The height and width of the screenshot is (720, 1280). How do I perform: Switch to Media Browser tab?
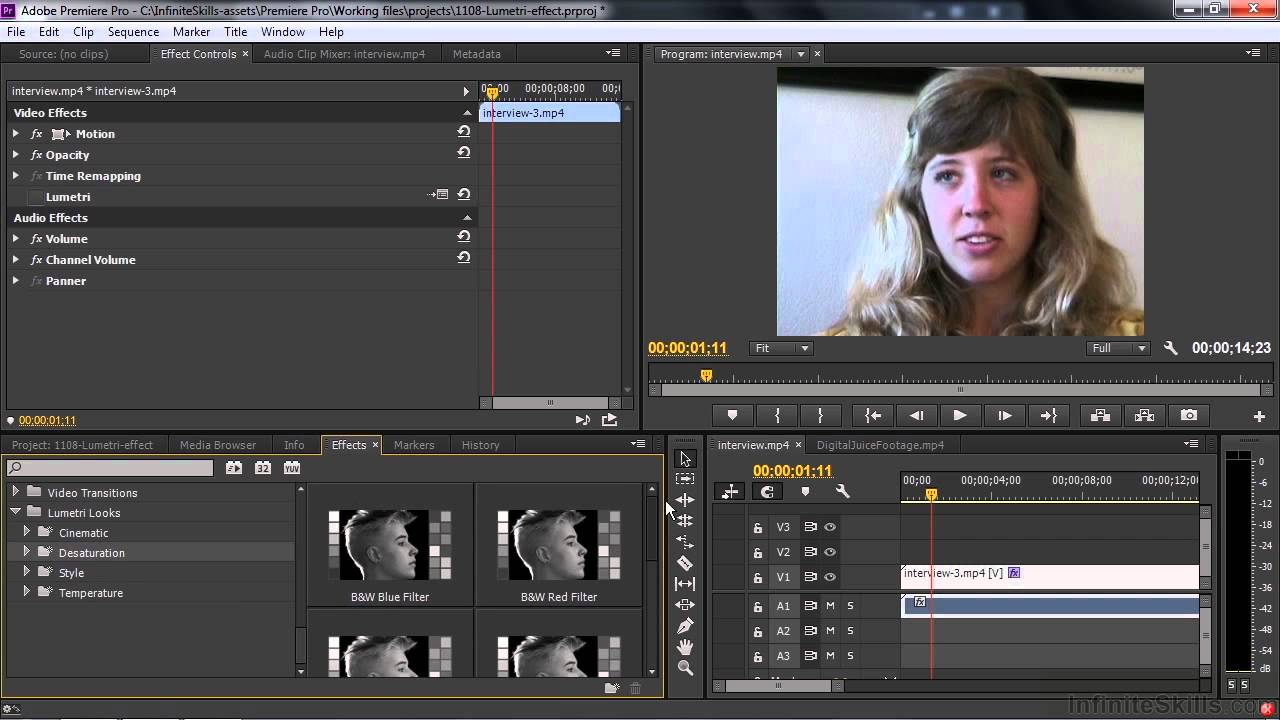pos(218,445)
